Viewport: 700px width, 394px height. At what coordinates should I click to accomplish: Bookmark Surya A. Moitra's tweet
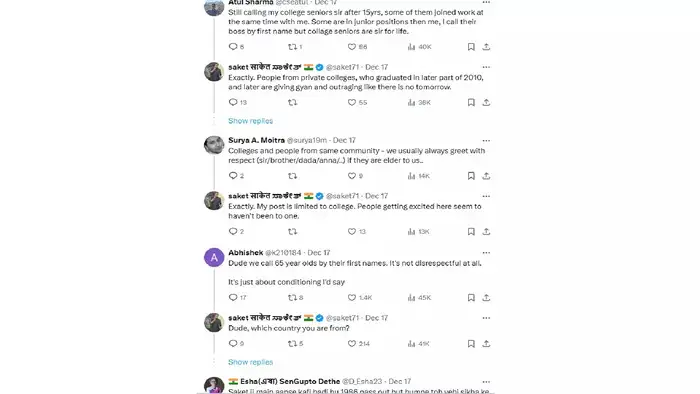[x=471, y=176]
